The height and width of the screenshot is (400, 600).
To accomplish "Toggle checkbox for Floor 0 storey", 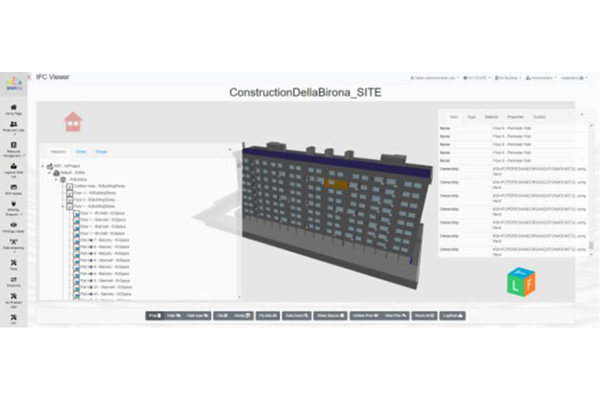I will (70, 200).
